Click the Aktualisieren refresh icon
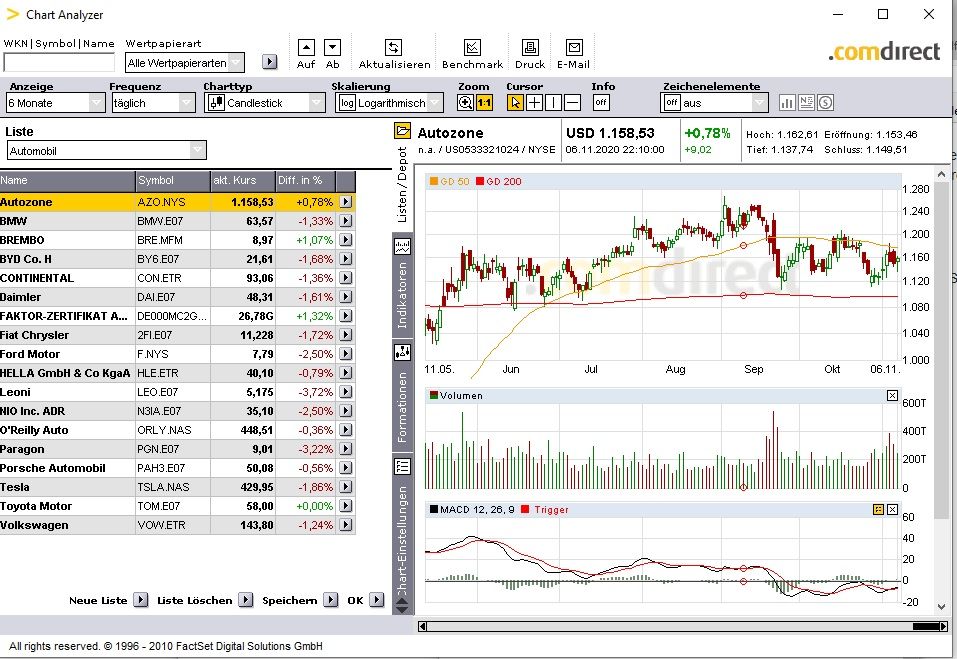Viewport: 957px width, 659px height. [x=394, y=48]
